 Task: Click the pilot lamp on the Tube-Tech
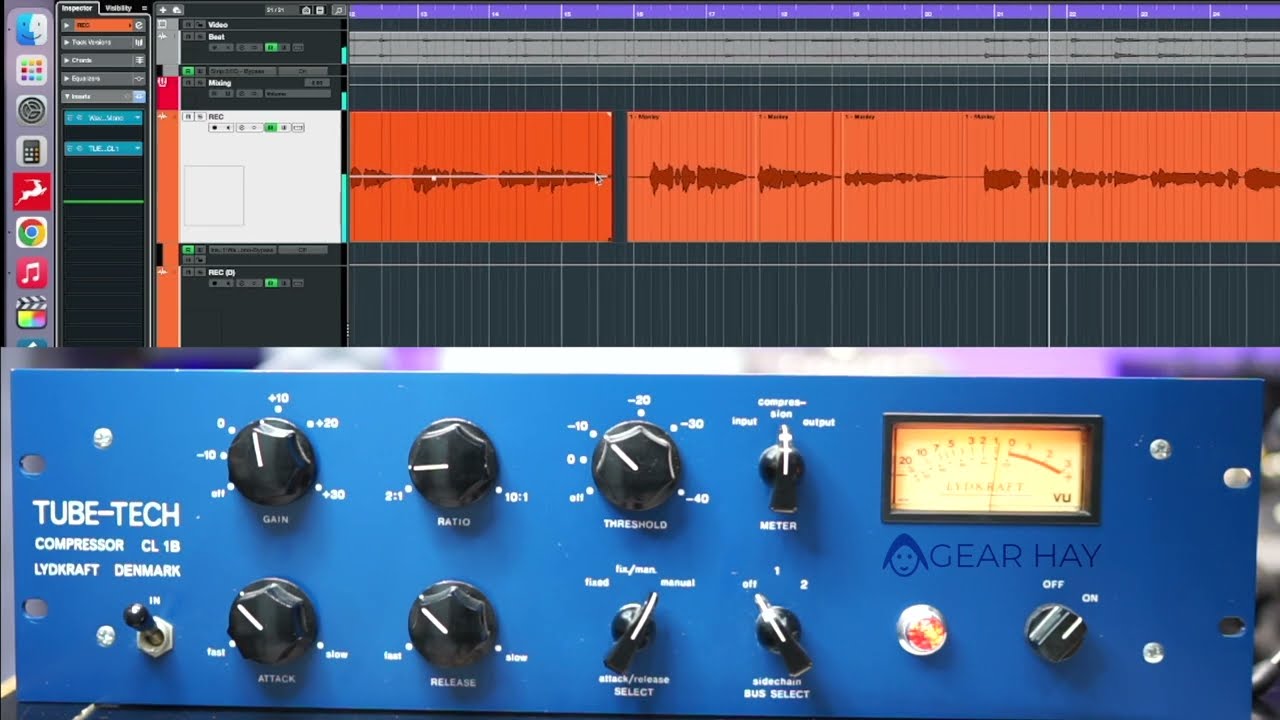(921, 631)
